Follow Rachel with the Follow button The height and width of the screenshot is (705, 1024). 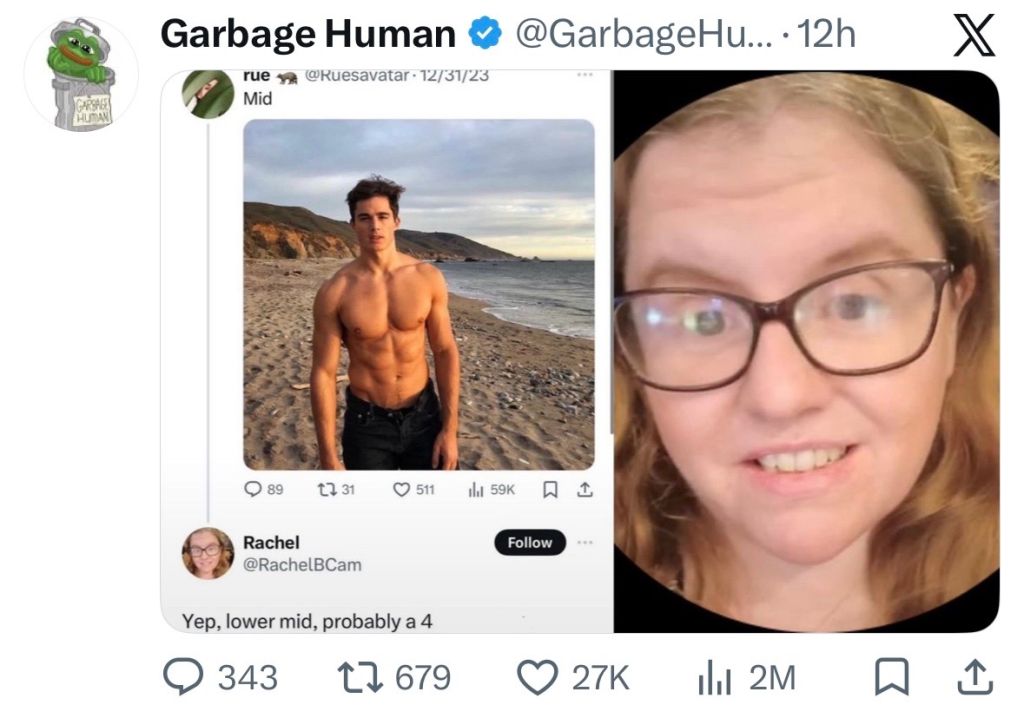pos(530,542)
